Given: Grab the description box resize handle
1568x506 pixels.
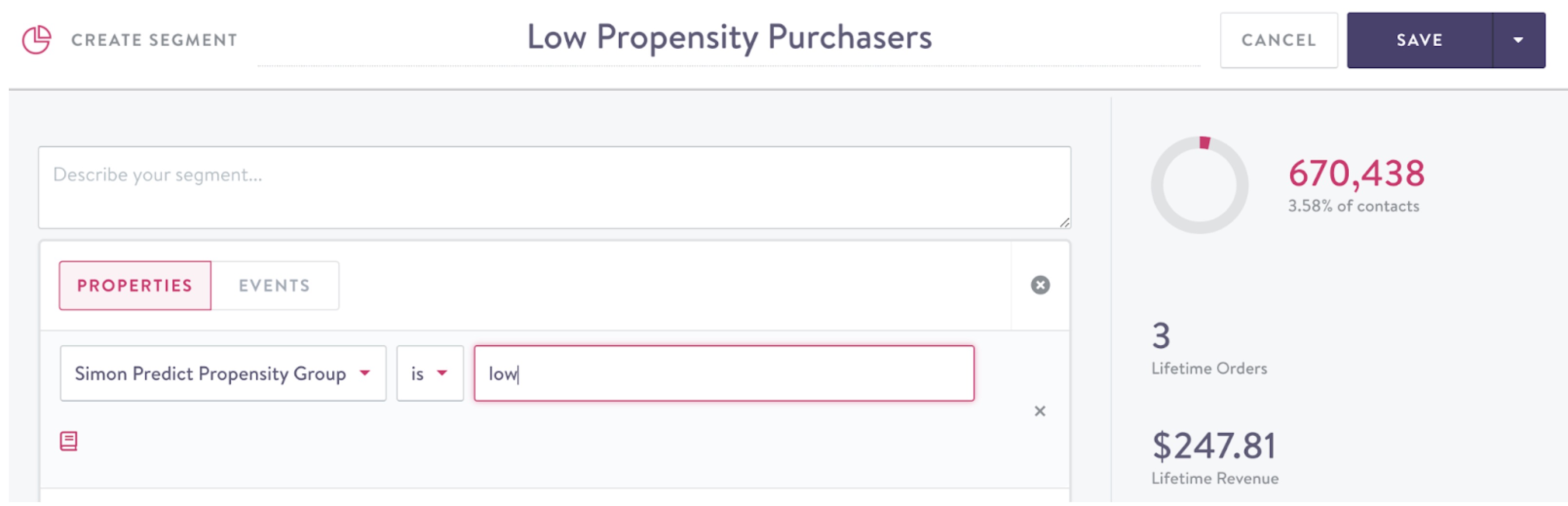Looking at the screenshot, I should coord(1064,223).
